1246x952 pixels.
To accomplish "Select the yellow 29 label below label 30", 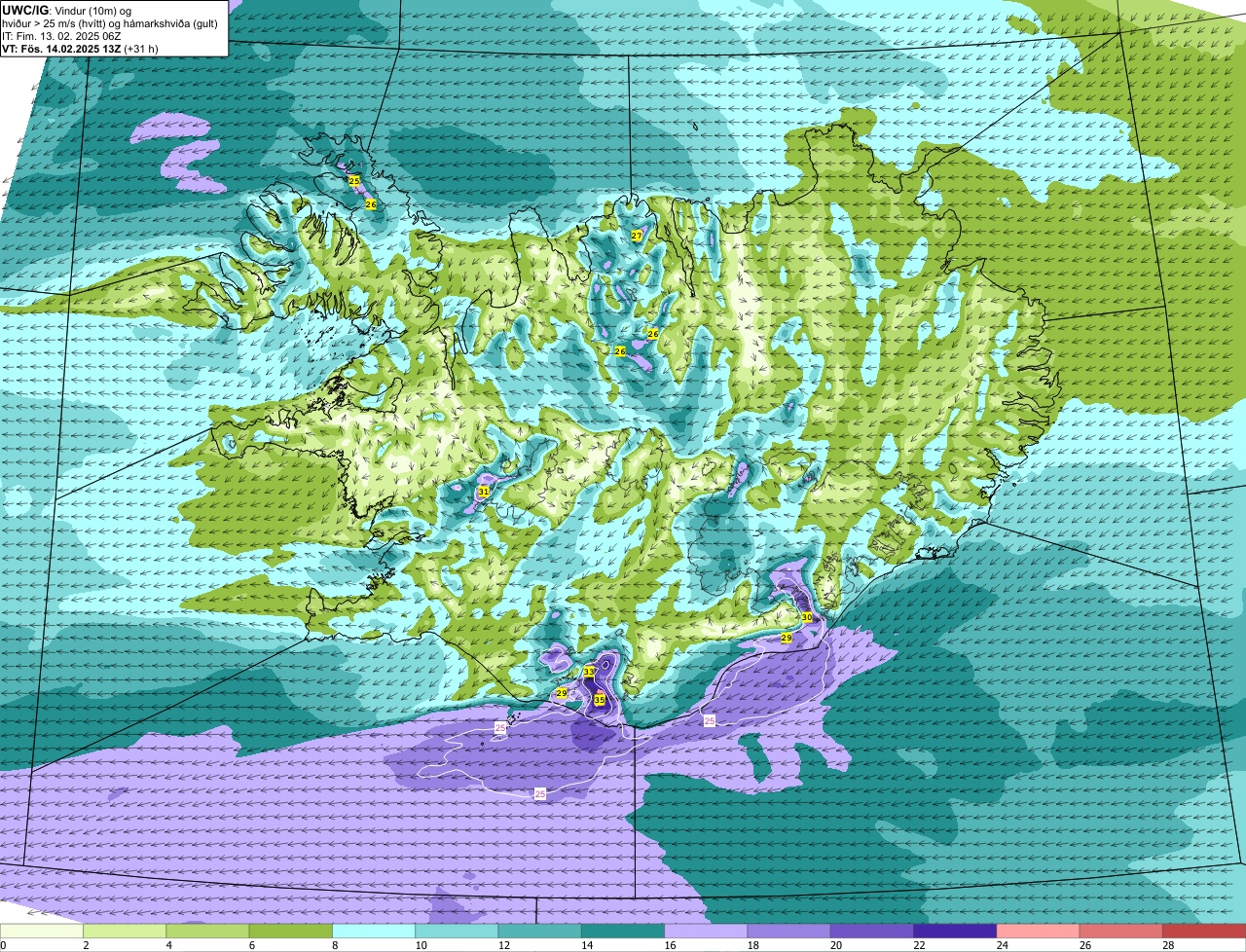I will pyautogui.click(x=787, y=638).
